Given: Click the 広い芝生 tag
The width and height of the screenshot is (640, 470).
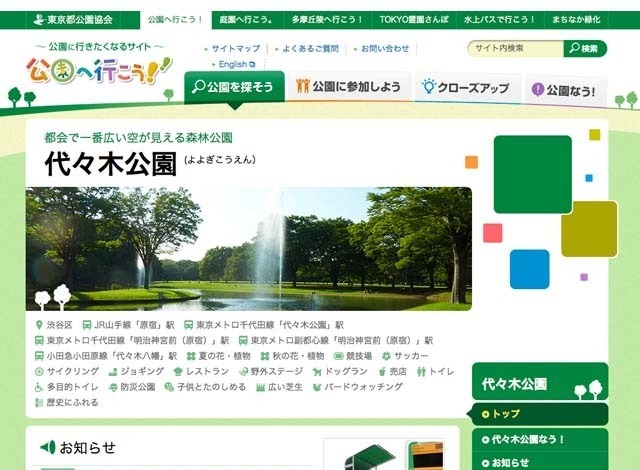Looking at the screenshot, I should (279, 387).
